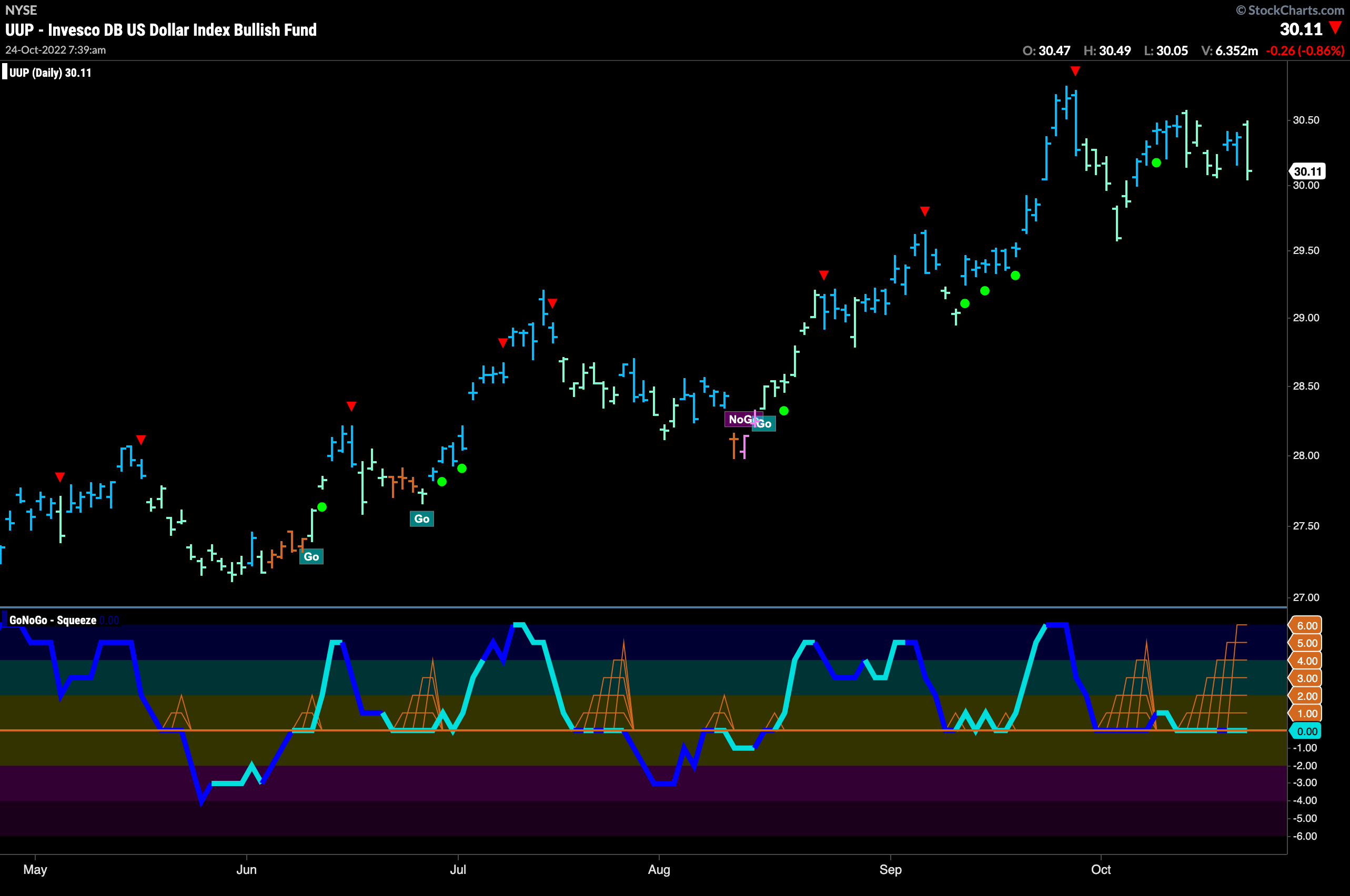Click the 24-Oct-2022 7:39:am timestamp
1350x896 pixels.
[x=55, y=50]
